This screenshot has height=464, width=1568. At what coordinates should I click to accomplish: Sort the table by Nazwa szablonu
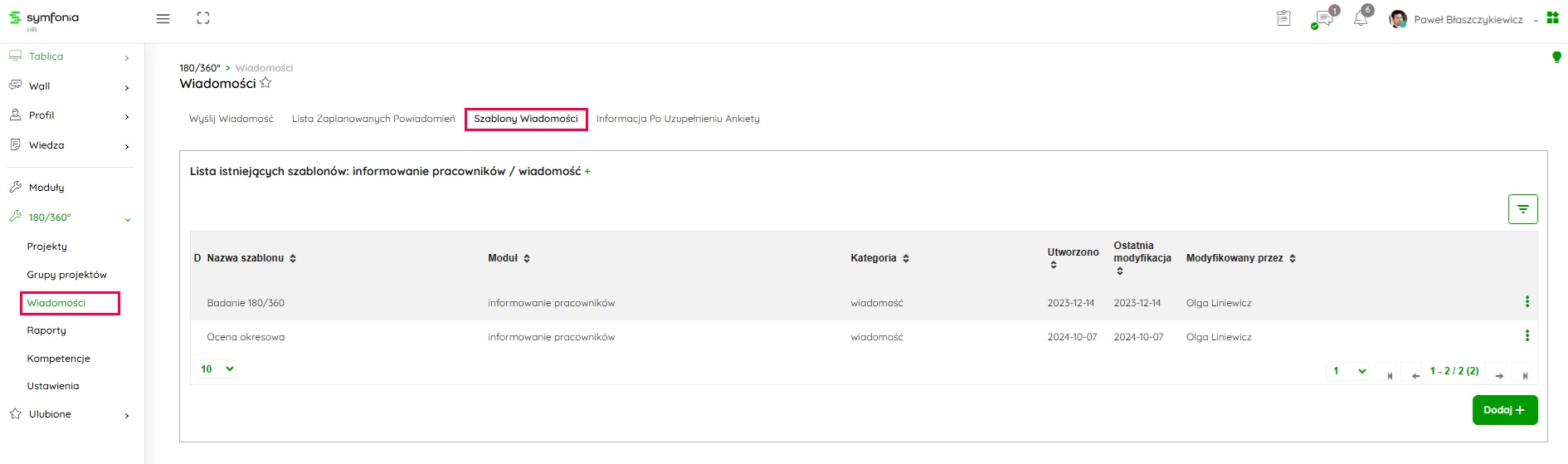click(293, 259)
